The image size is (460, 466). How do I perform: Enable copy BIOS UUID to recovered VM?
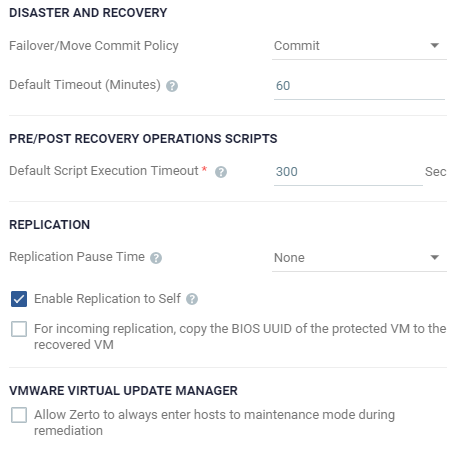[19, 329]
